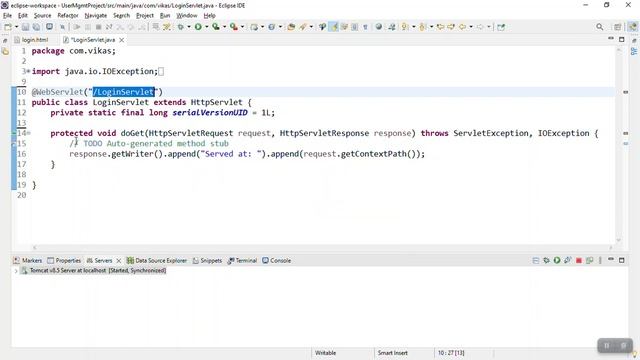Screen dimensions: 640x360
Task: Click the Search magnifier icon
Action: (600, 27)
